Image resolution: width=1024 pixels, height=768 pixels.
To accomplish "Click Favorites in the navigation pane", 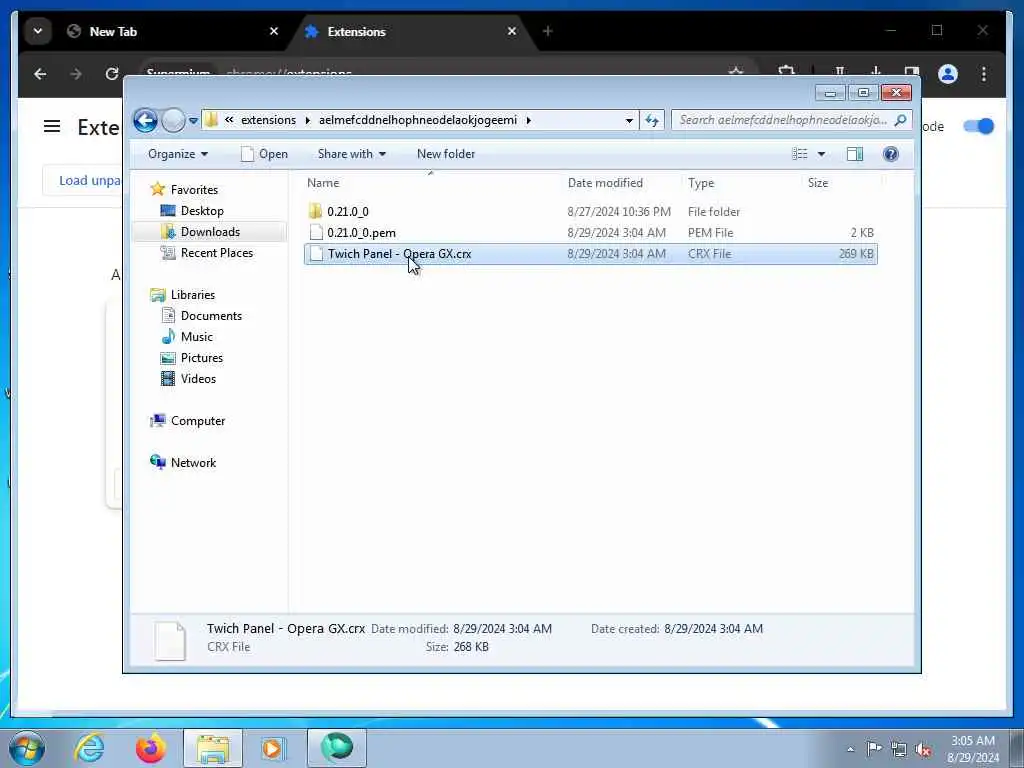I will pyautogui.click(x=194, y=190).
